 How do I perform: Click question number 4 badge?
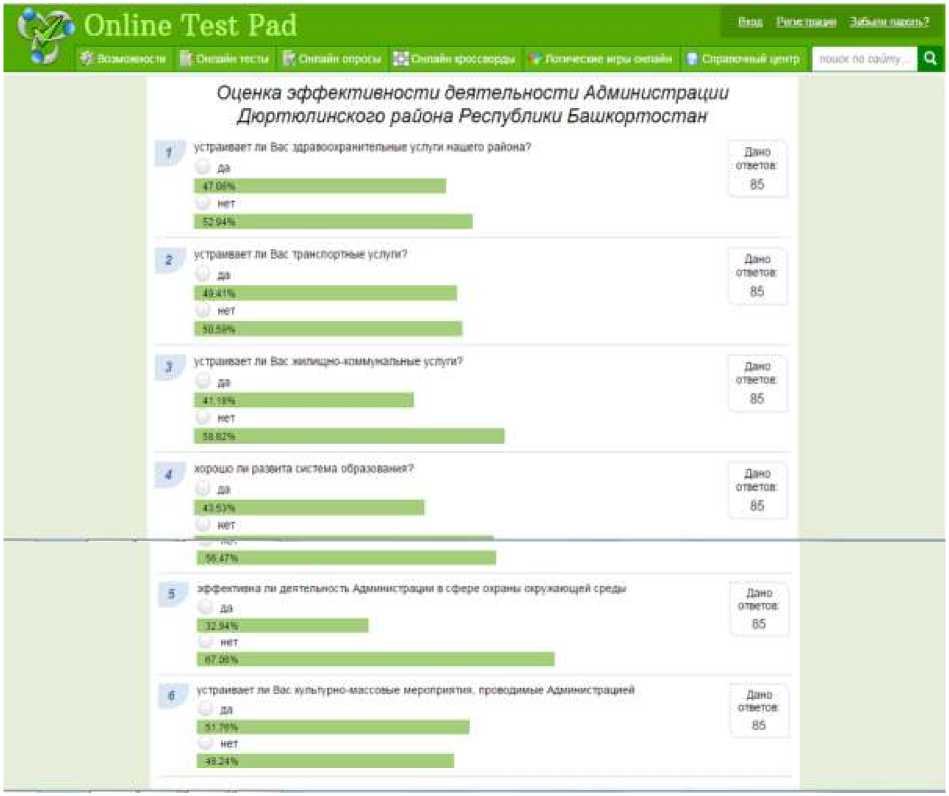click(x=169, y=474)
